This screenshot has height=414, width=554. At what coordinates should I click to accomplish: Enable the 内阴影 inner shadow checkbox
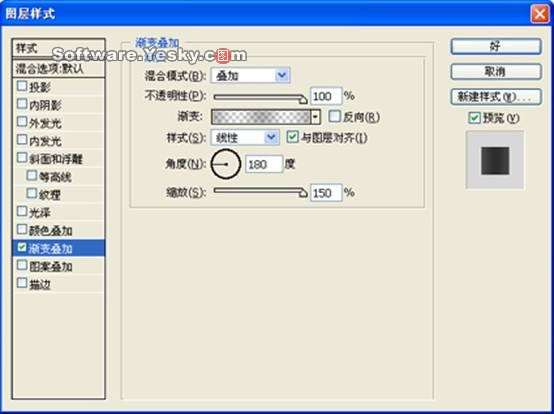[22, 104]
